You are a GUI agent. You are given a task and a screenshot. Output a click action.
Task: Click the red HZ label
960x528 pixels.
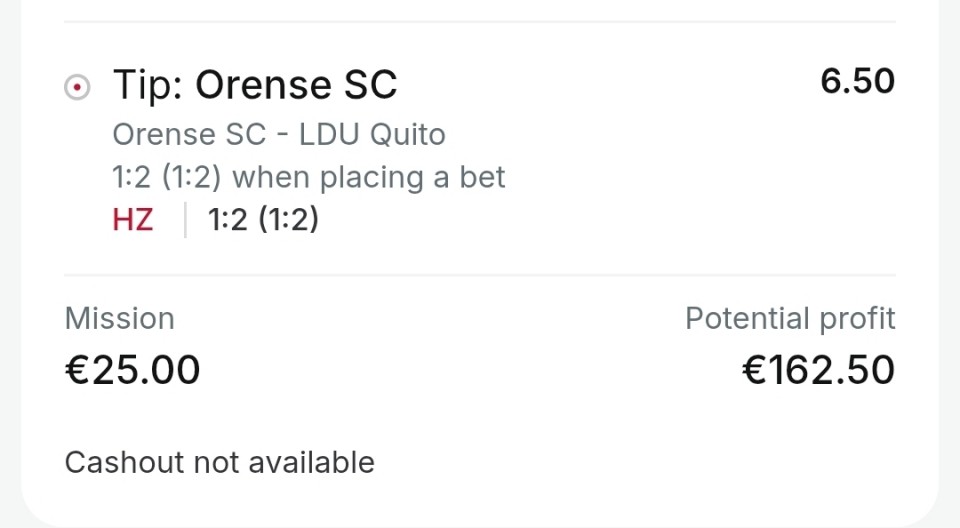coord(133,220)
